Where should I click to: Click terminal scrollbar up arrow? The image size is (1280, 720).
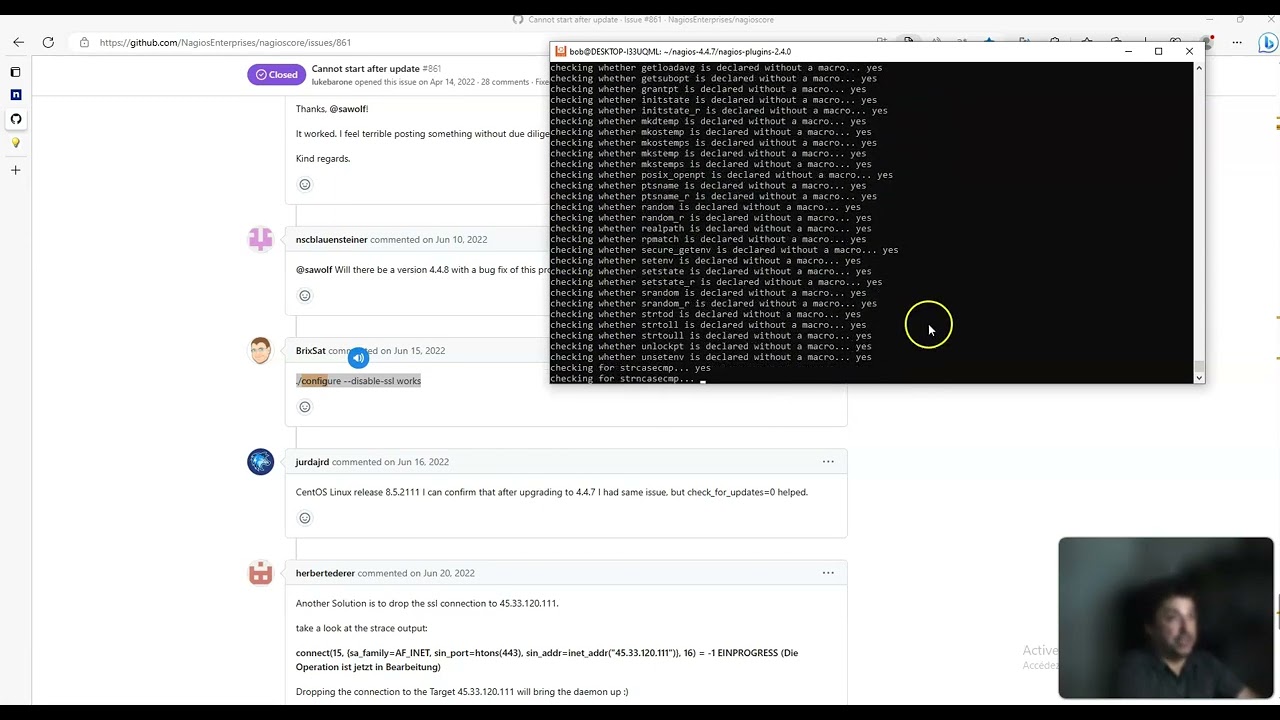pyautogui.click(x=1199, y=67)
